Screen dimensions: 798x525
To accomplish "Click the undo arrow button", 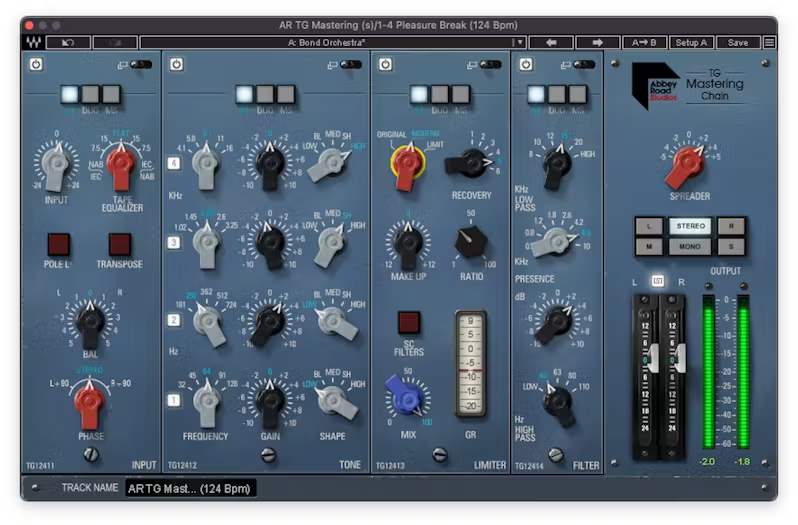I will point(68,42).
